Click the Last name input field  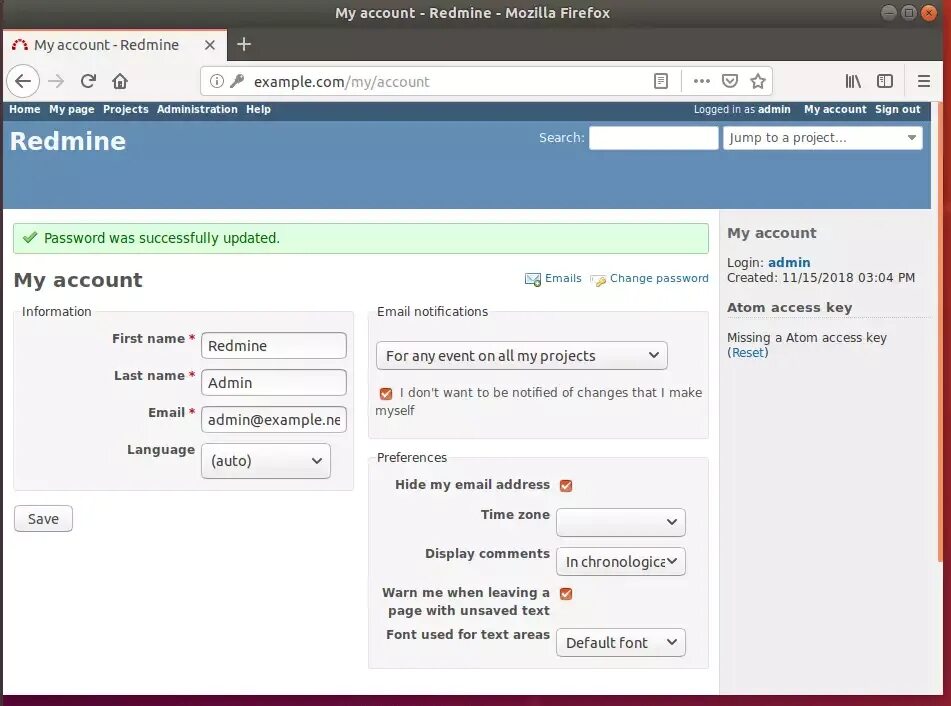274,382
